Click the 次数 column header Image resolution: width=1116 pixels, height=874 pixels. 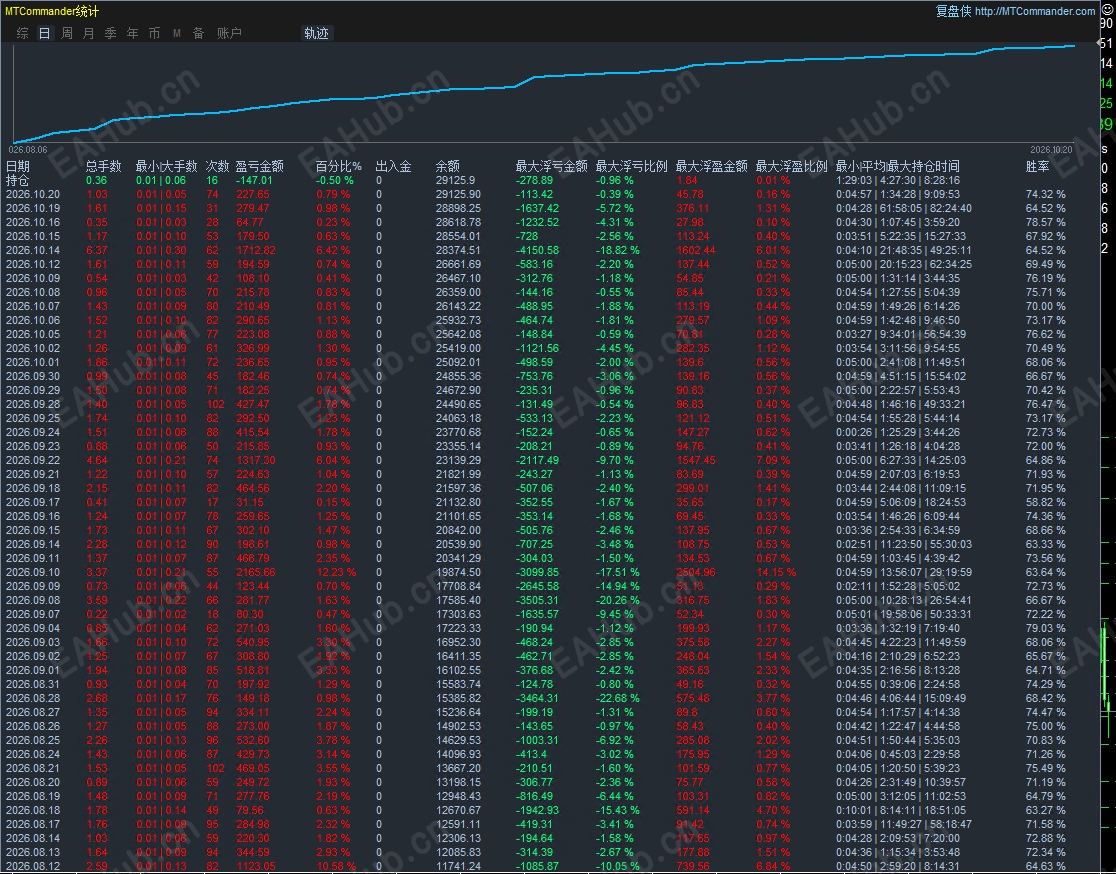tap(218, 167)
